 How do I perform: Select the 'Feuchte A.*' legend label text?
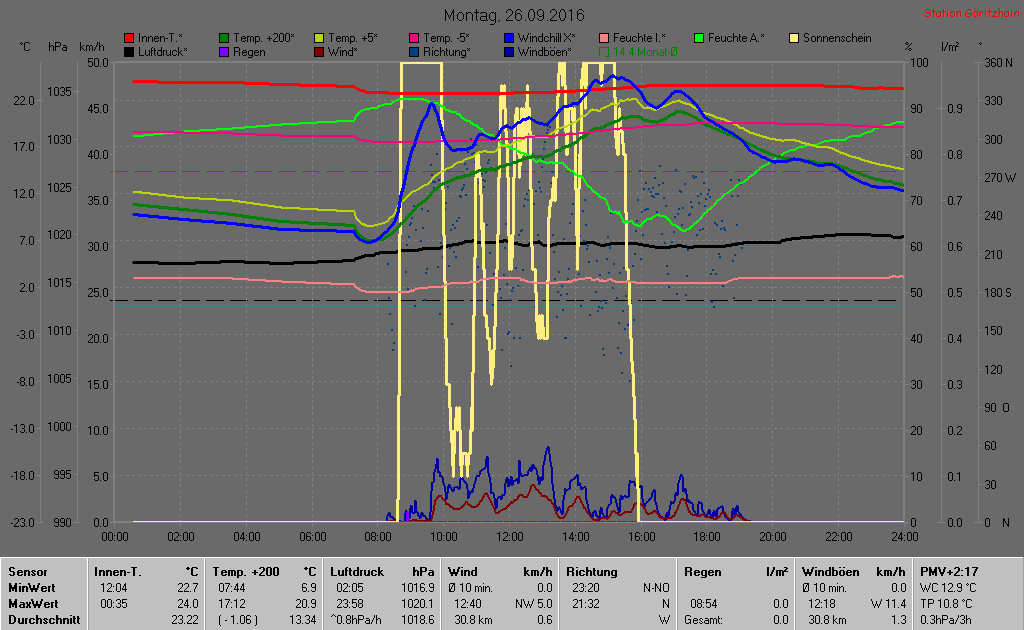click(736, 38)
